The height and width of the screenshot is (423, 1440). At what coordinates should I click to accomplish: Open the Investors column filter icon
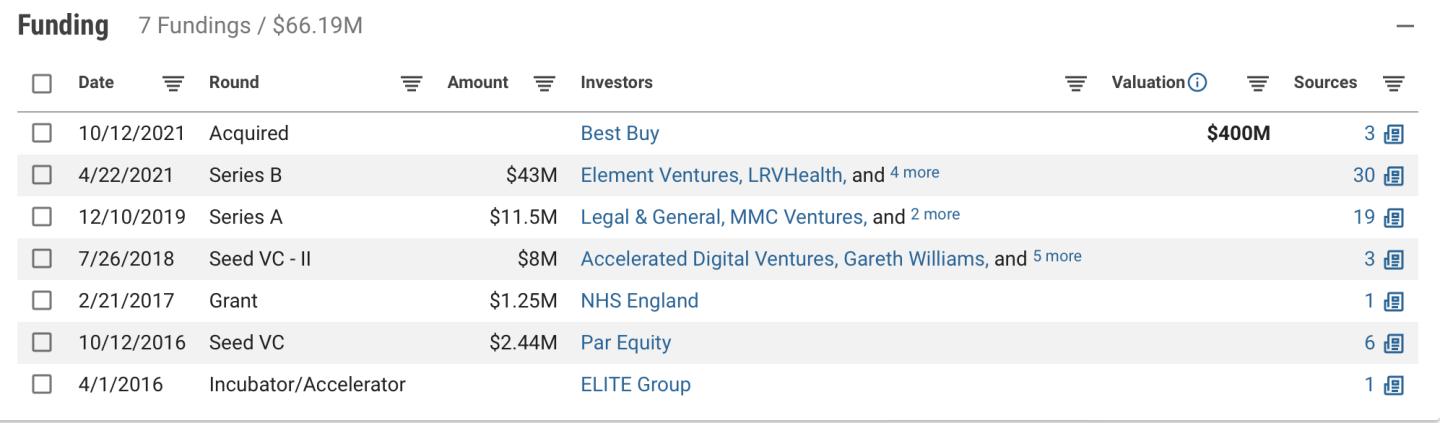click(x=1076, y=84)
